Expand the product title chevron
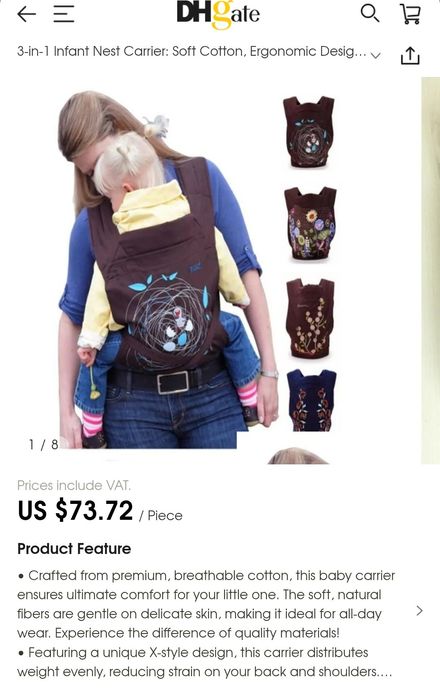This screenshot has height=699, width=440. (376, 55)
